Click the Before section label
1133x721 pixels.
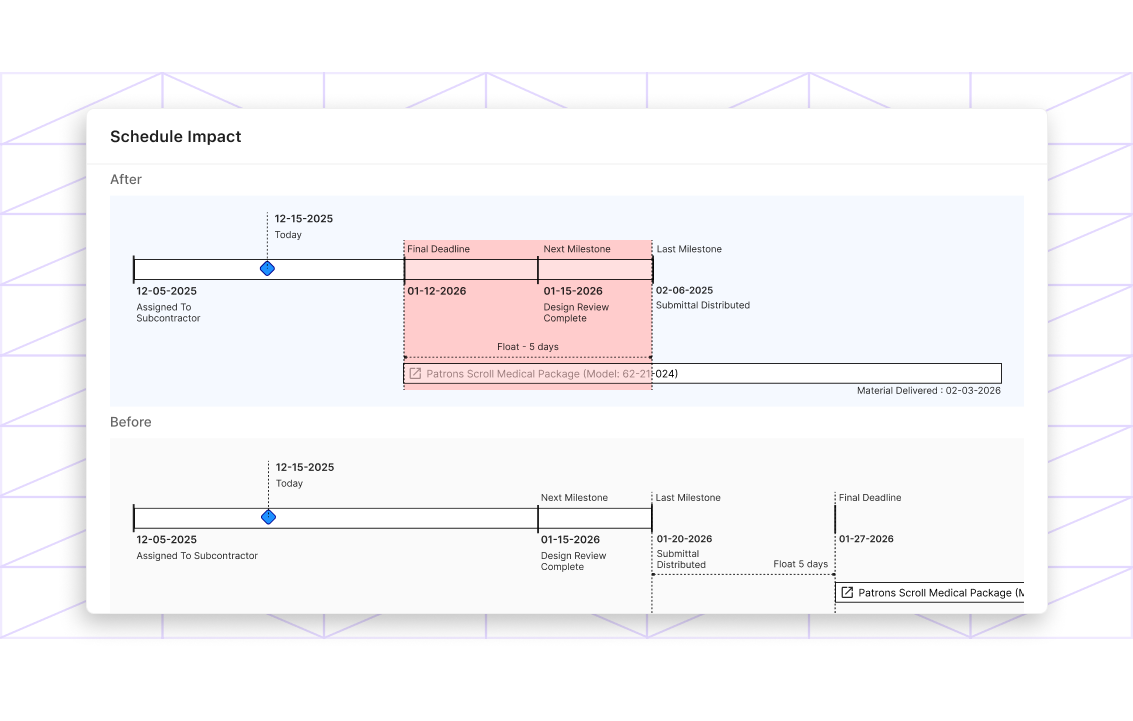pos(131,422)
